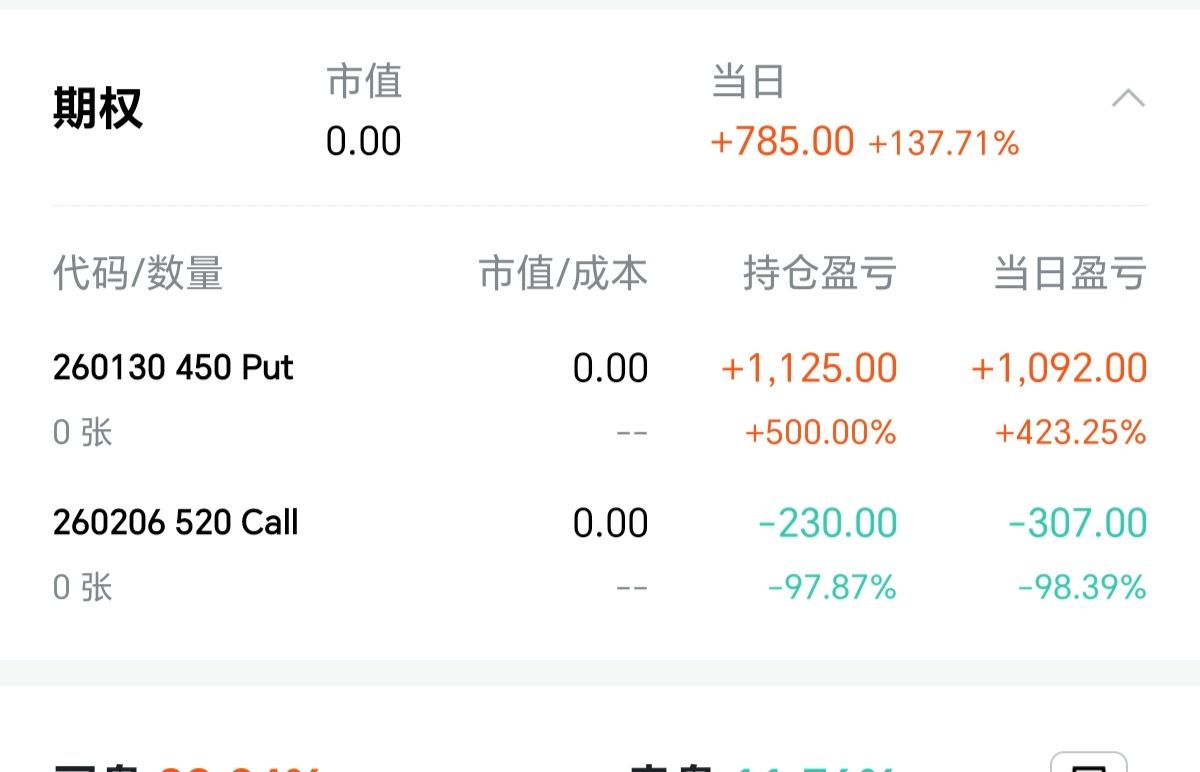Tap the +137.71% daily percentage
The width and height of the screenshot is (1200, 772).
pos(943,143)
